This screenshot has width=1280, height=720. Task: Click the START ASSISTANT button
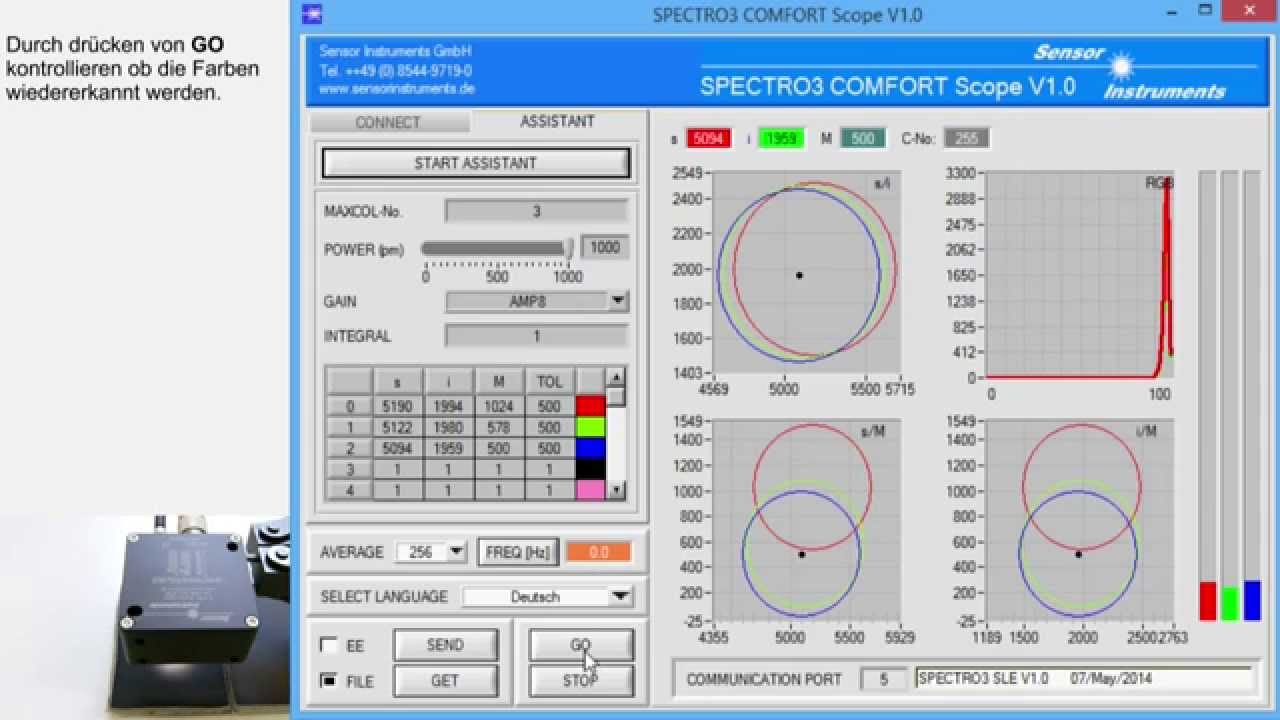pyautogui.click(x=476, y=163)
